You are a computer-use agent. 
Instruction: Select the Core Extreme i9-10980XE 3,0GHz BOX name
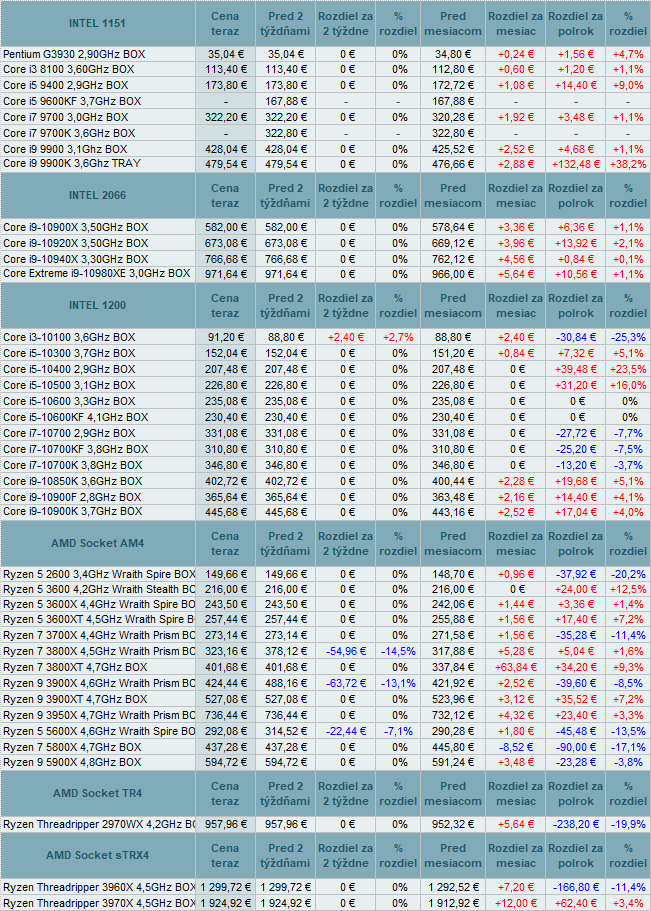[x=96, y=273]
